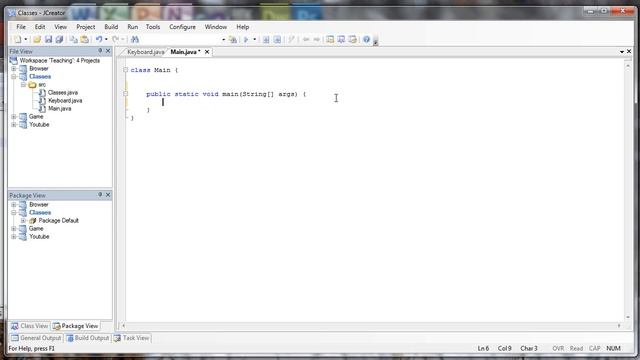Close the File View panel
This screenshot has width=640, height=360.
(108, 51)
